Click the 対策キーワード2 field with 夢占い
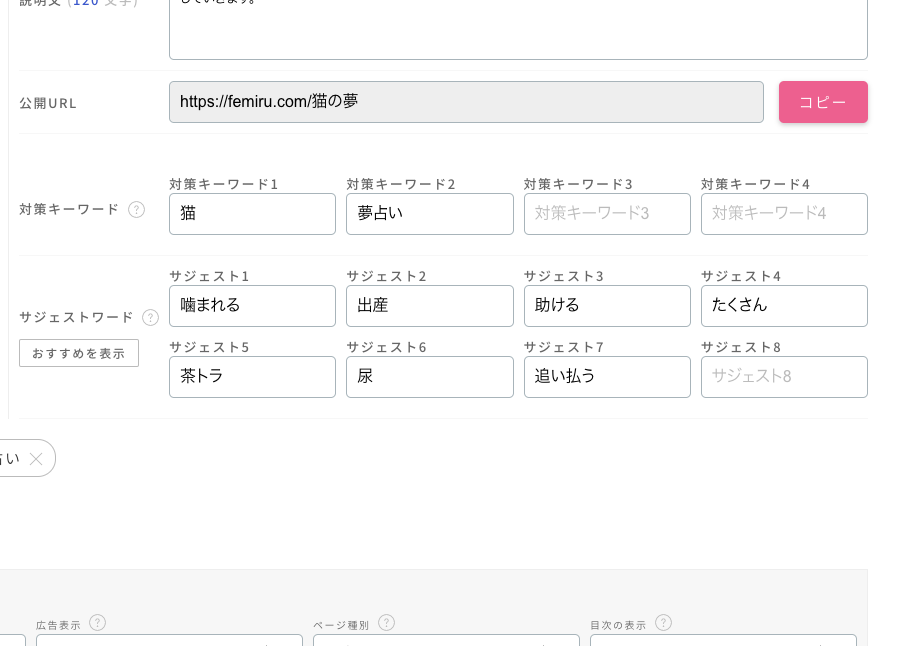The width and height of the screenshot is (909, 646). 429,214
